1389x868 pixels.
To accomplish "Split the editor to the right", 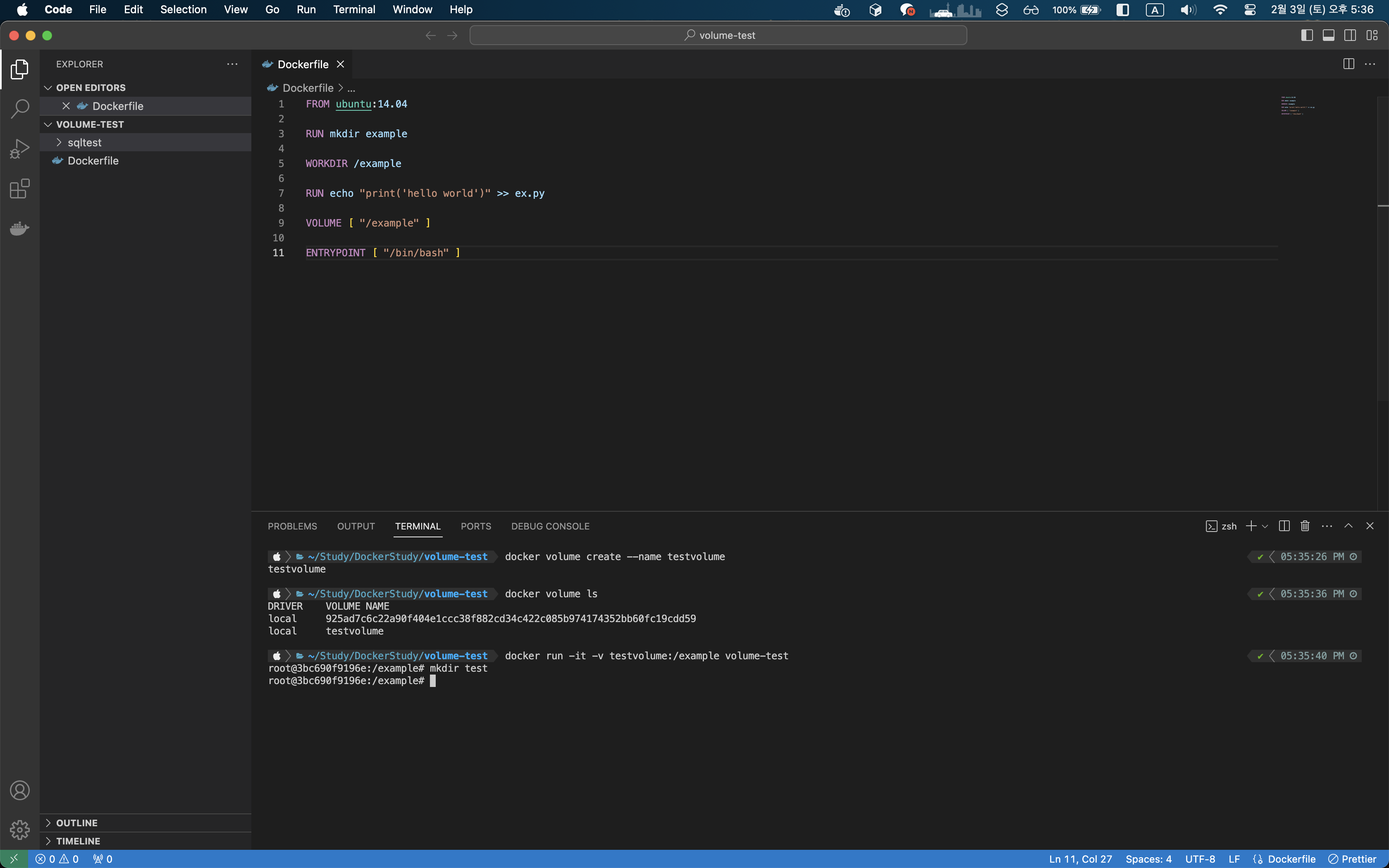I will pyautogui.click(x=1349, y=64).
